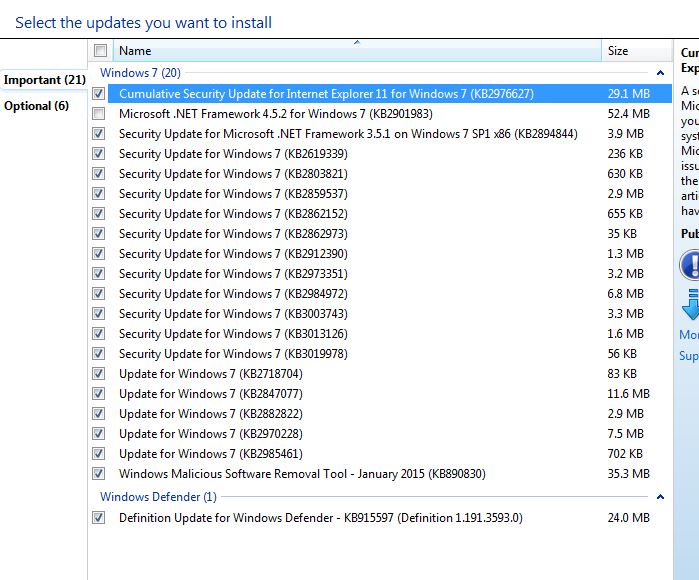Uncheck Security Update KB2973351 checkbox

(x=99, y=274)
